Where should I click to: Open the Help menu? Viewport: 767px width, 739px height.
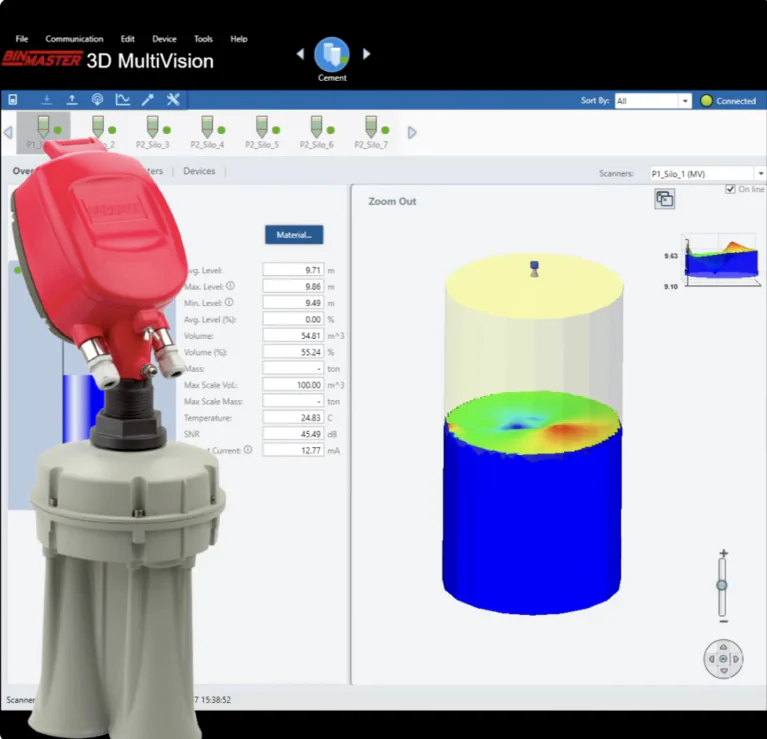coord(239,39)
